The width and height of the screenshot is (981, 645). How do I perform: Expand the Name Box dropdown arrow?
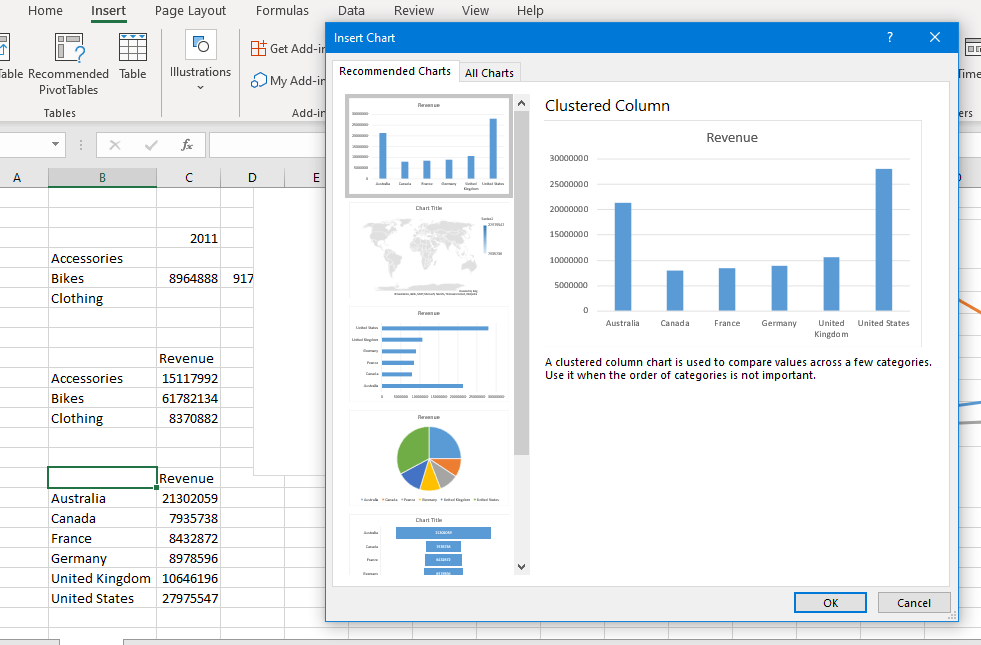[x=57, y=145]
